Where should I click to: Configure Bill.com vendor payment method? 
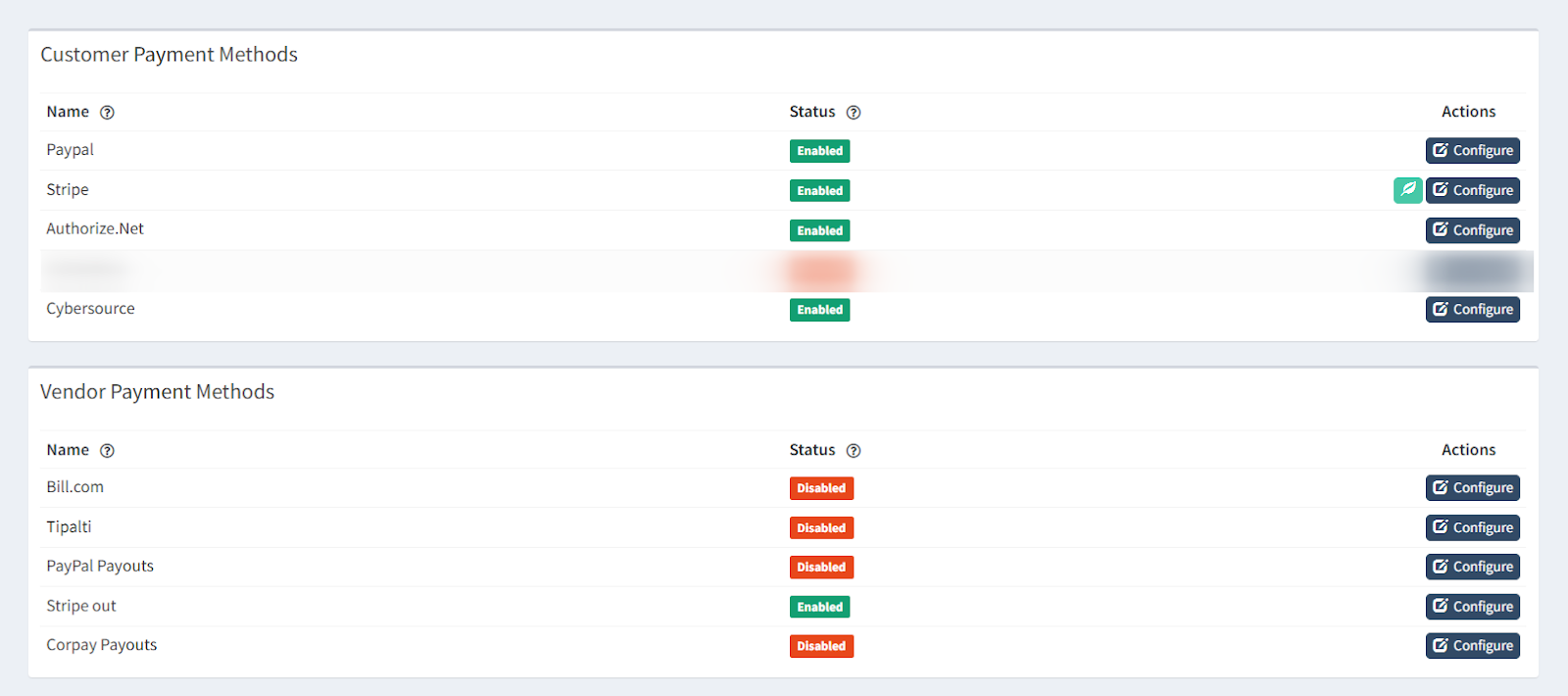click(1472, 488)
